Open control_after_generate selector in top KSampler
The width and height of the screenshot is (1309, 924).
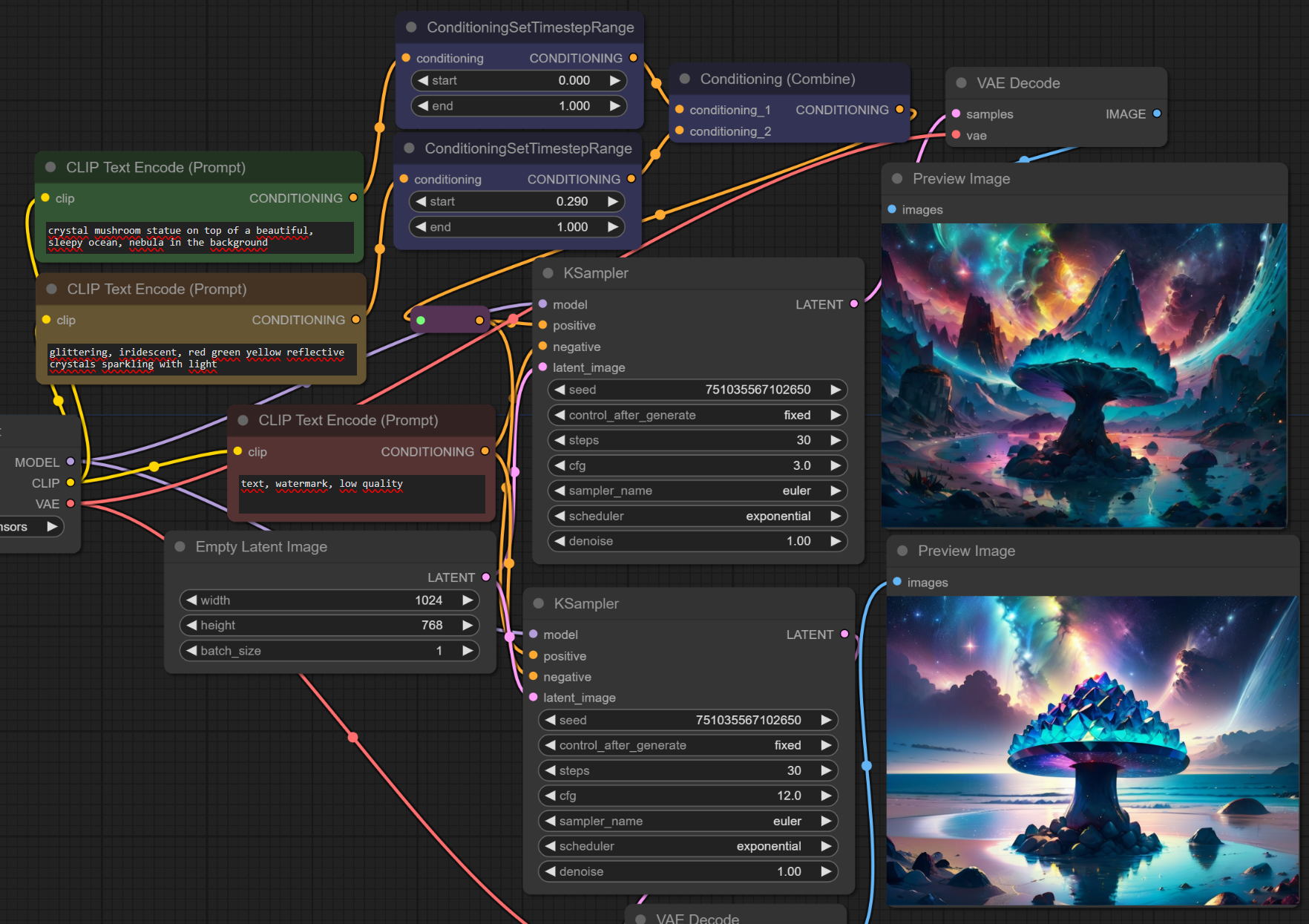697,415
